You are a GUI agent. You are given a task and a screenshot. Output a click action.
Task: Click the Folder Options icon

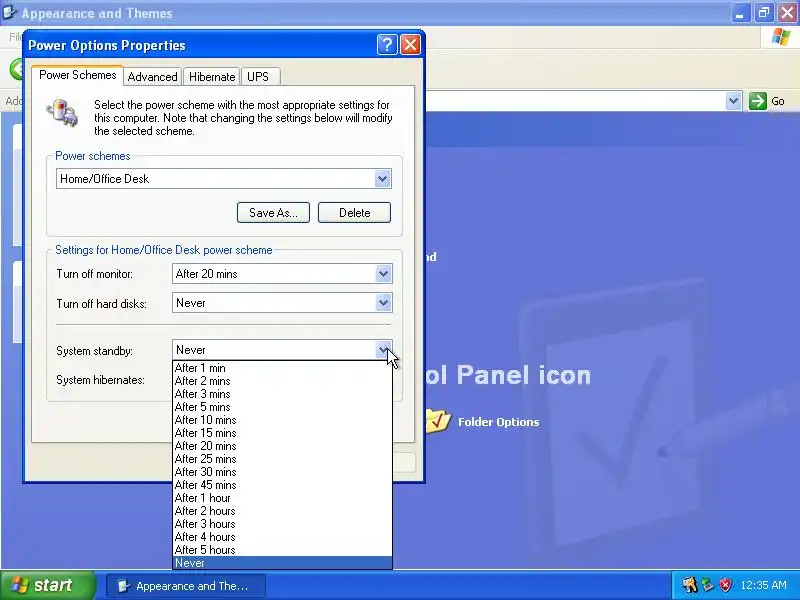(x=438, y=421)
